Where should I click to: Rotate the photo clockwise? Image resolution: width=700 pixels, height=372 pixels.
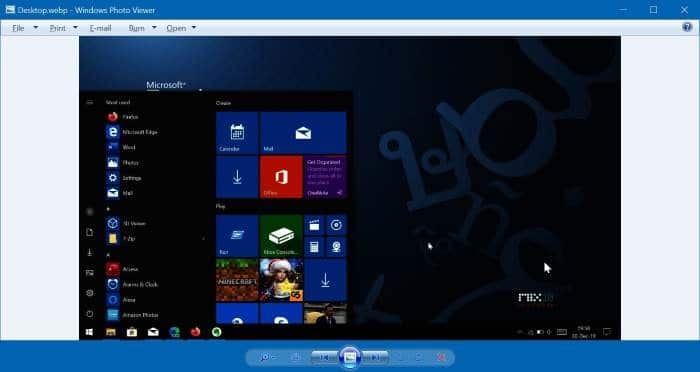pos(419,357)
